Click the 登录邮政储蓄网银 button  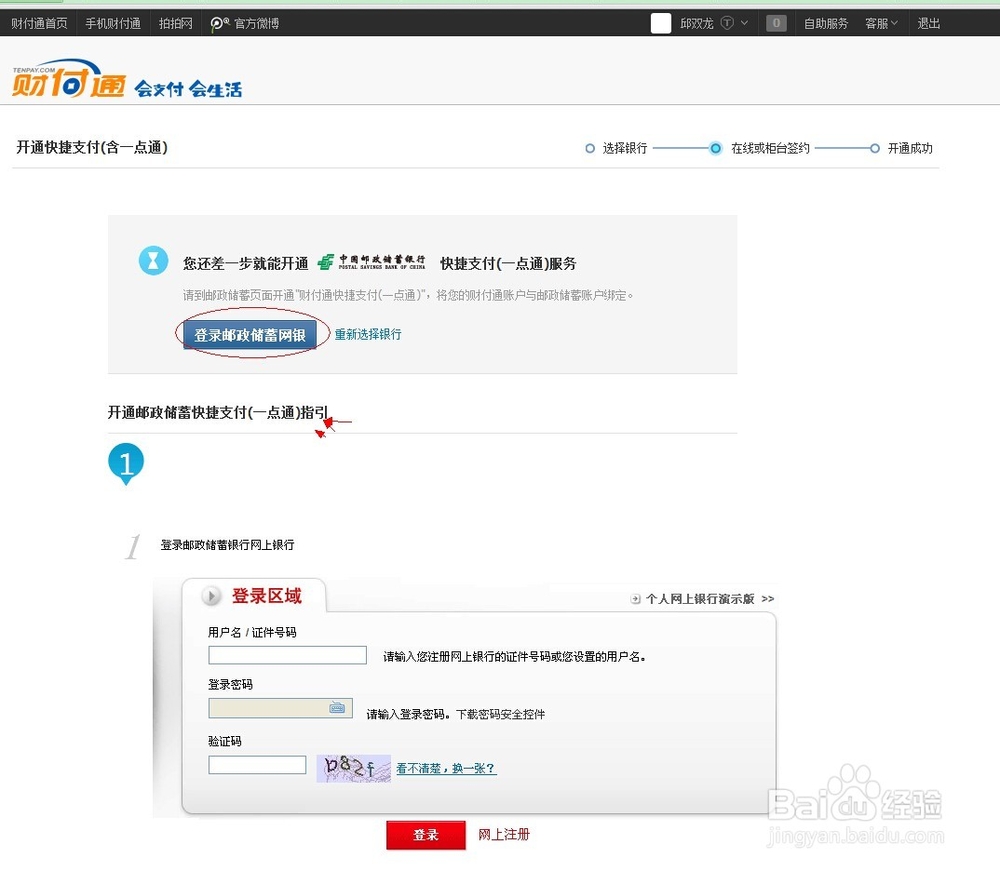(x=250, y=335)
